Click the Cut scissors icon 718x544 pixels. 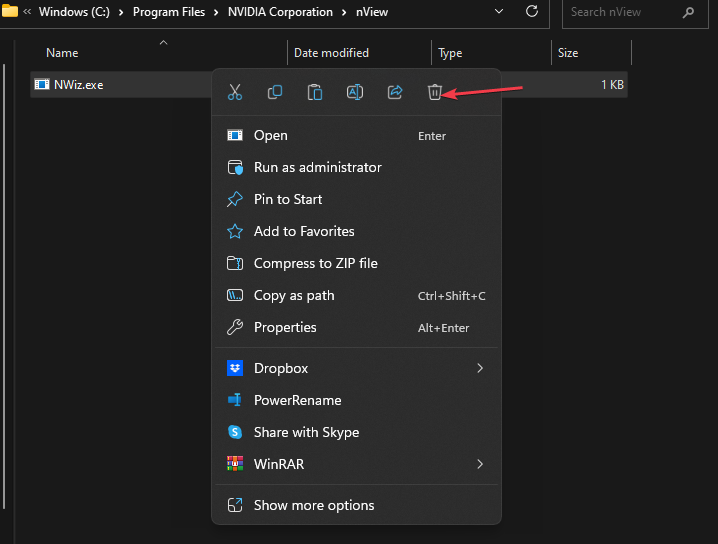(234, 92)
